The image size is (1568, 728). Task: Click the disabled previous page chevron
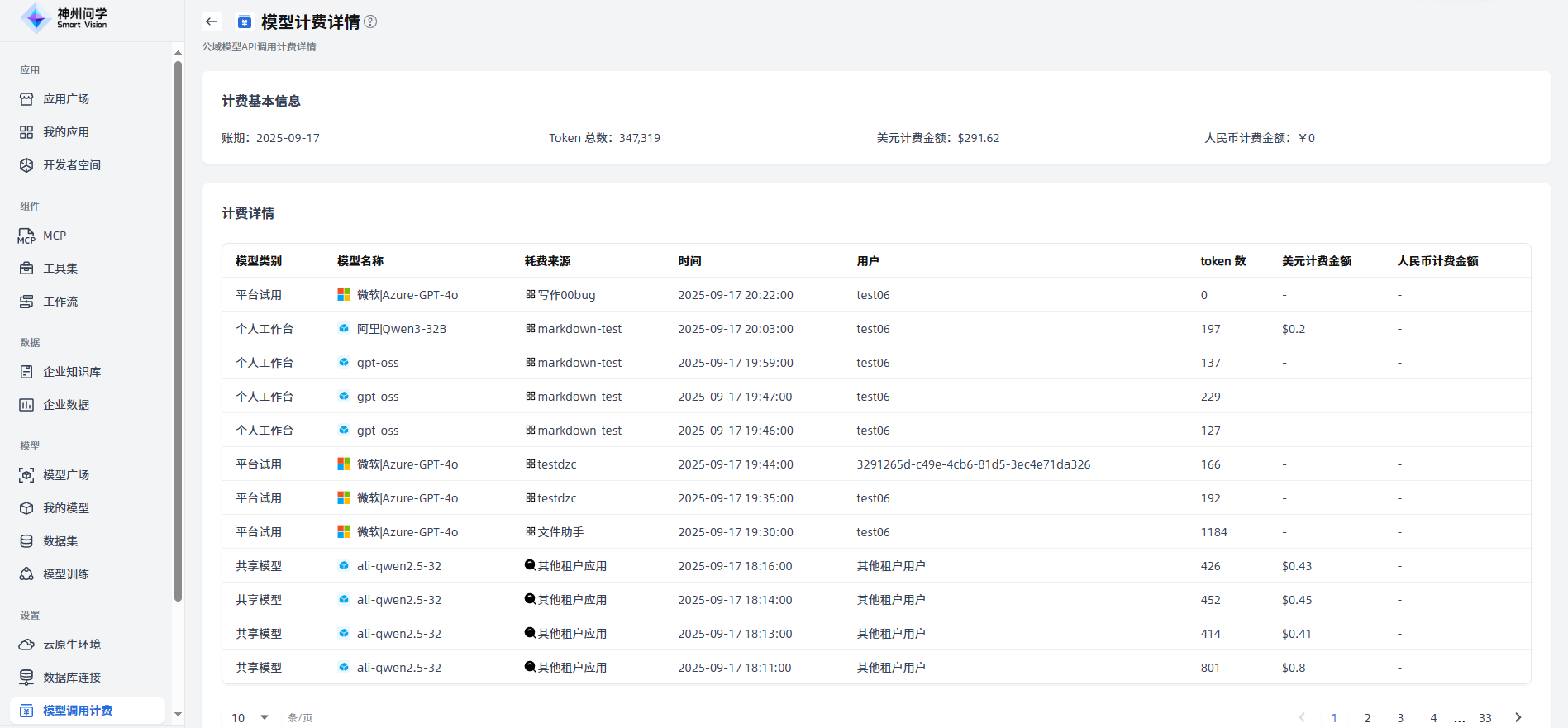[x=1302, y=717]
